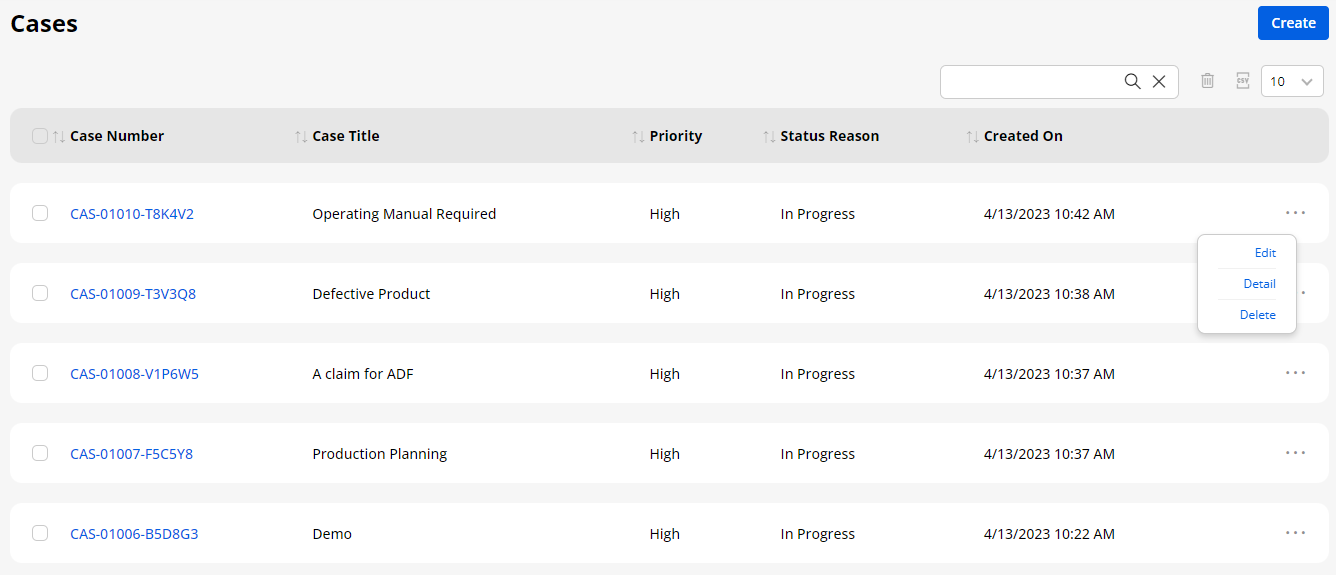Open three-dot menu for Demo case

click(1295, 533)
